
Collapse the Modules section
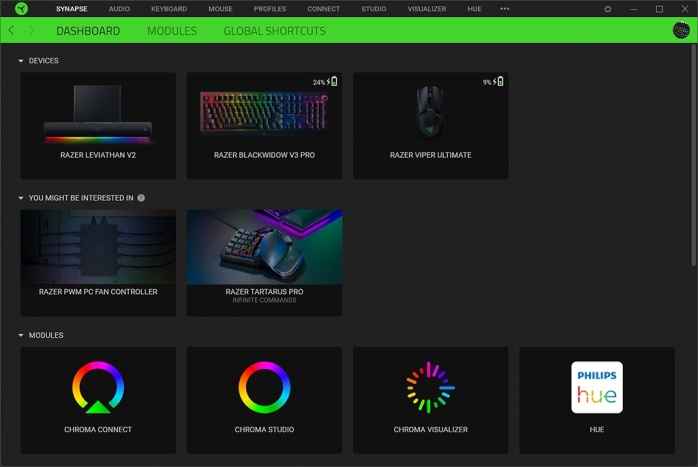tap(21, 335)
